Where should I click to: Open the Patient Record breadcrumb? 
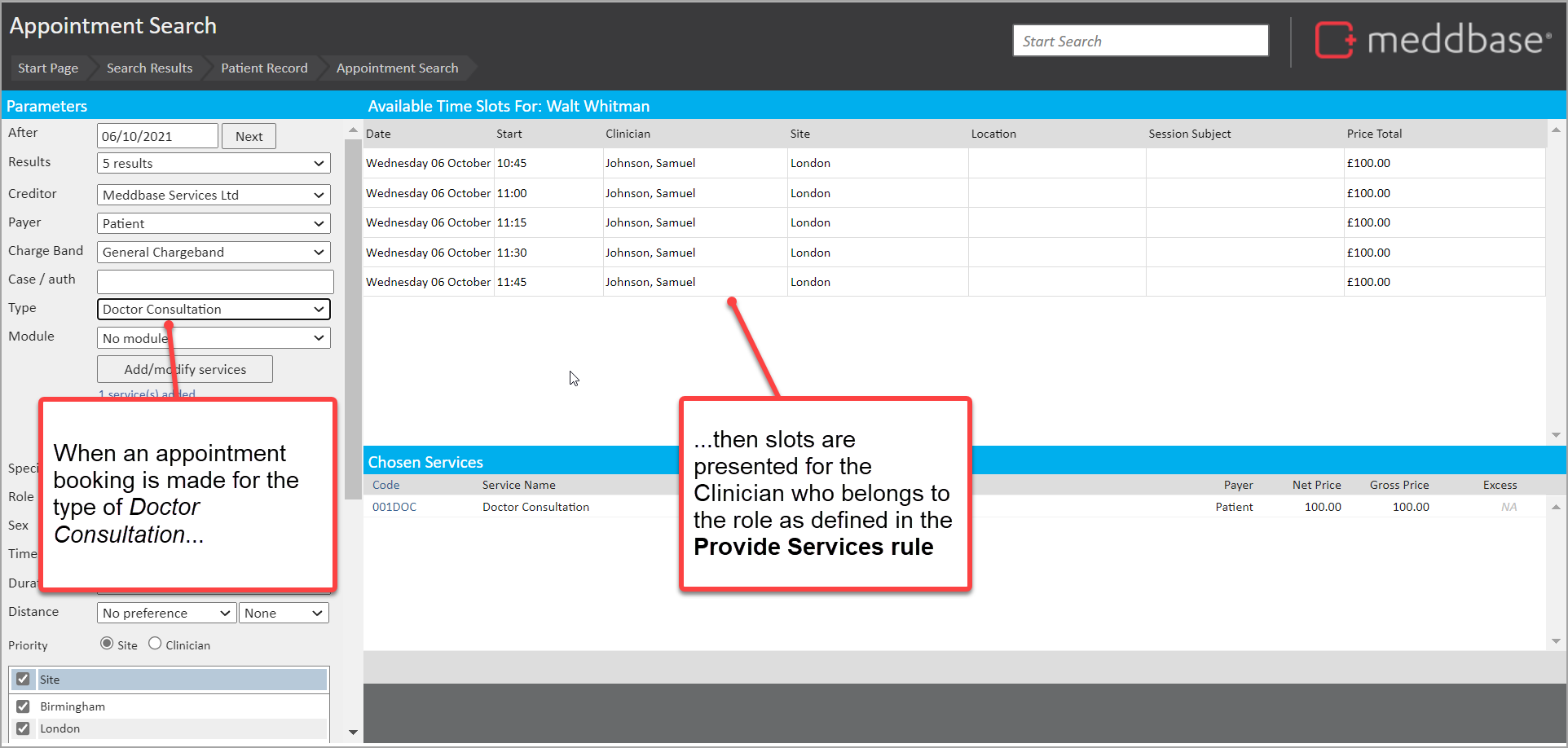[x=264, y=68]
